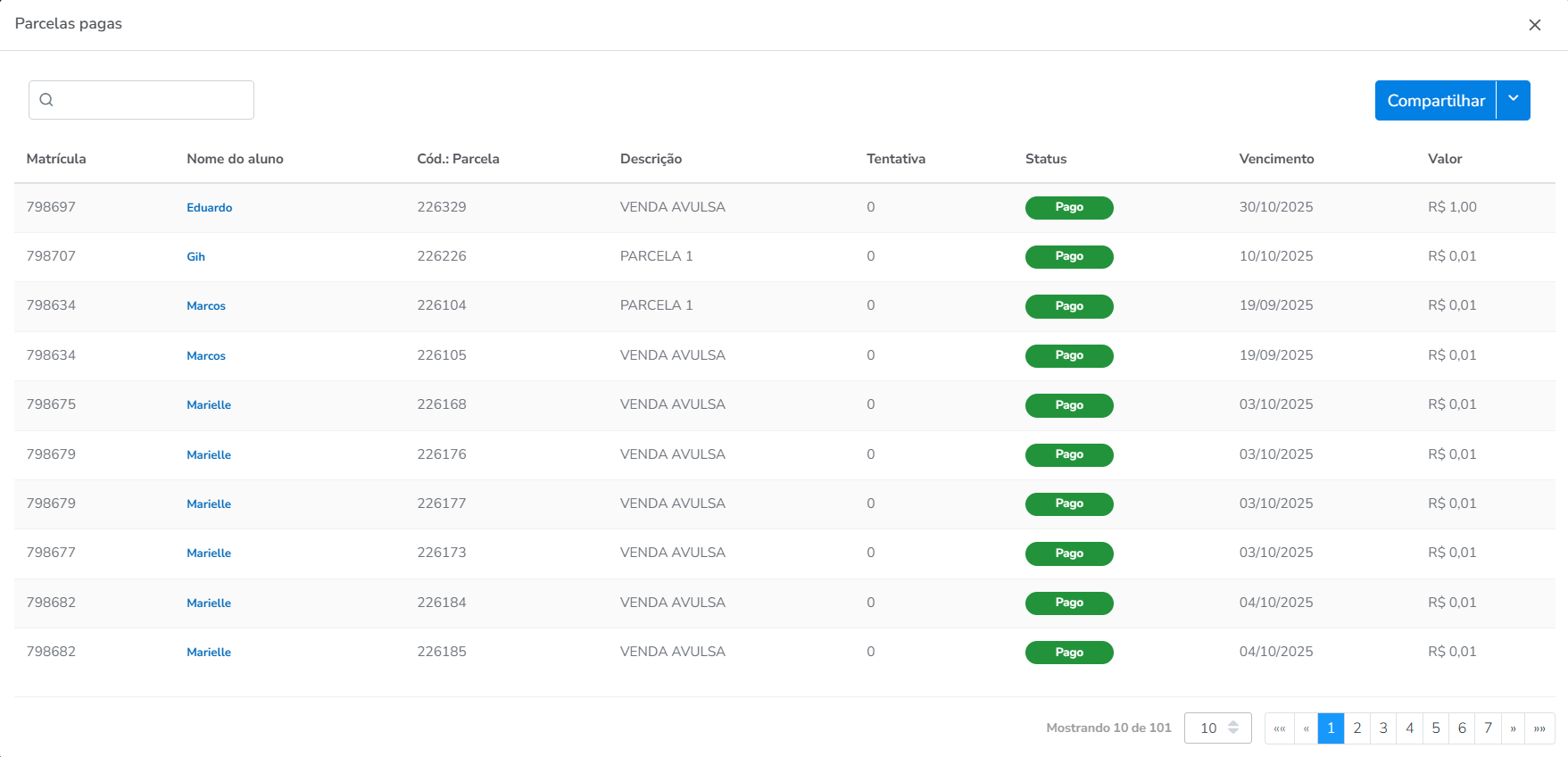Go to the previous page

pyautogui.click(x=1306, y=728)
